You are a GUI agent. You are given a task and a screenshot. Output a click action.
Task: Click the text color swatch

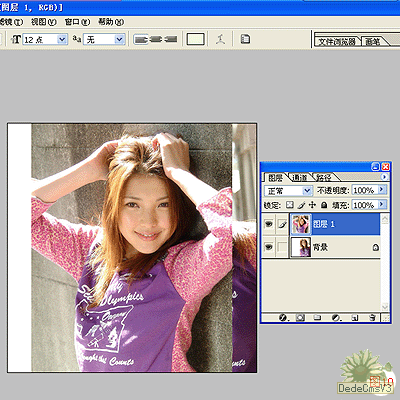195,39
